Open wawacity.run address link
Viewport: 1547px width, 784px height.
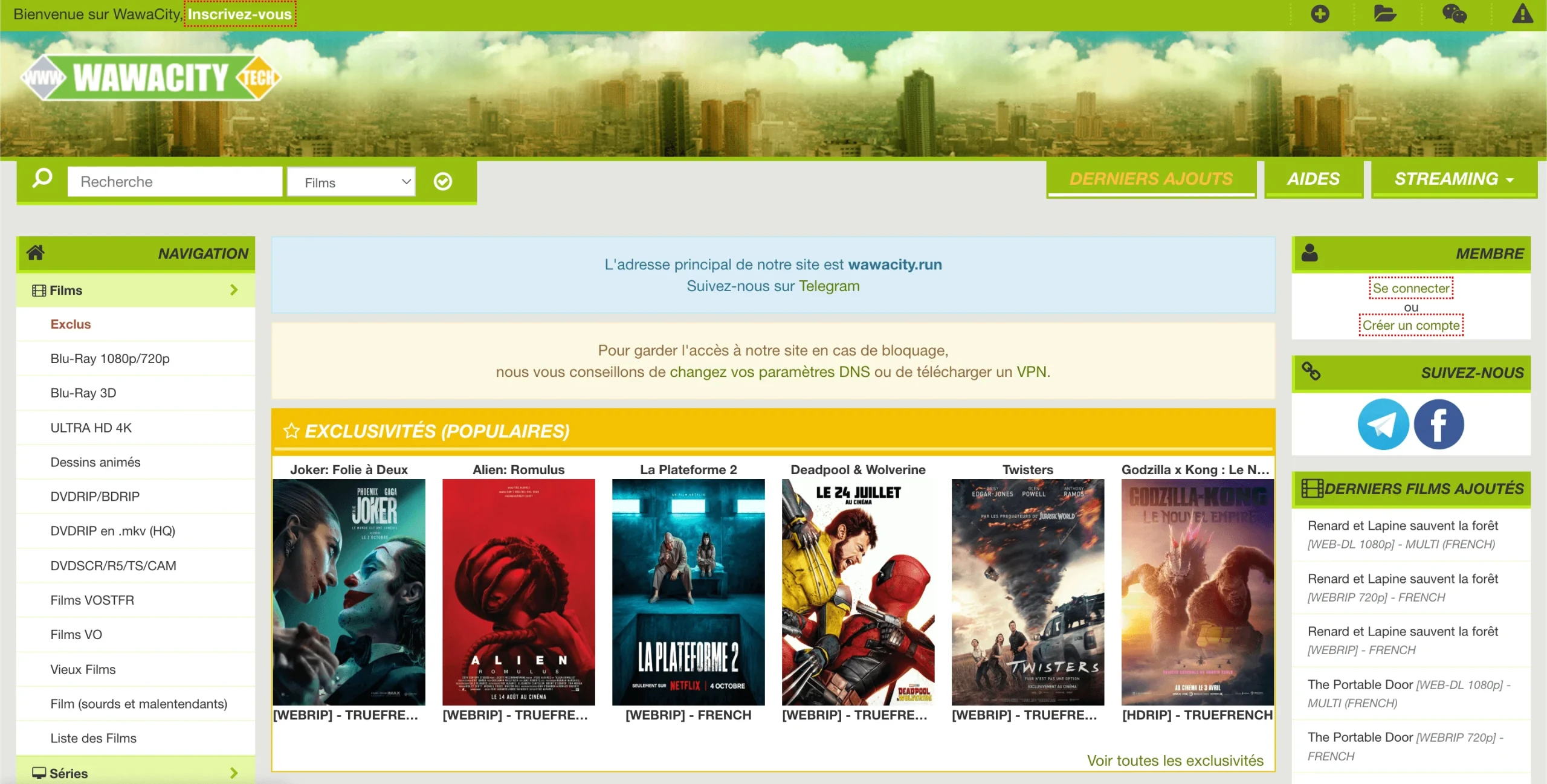tap(895, 265)
